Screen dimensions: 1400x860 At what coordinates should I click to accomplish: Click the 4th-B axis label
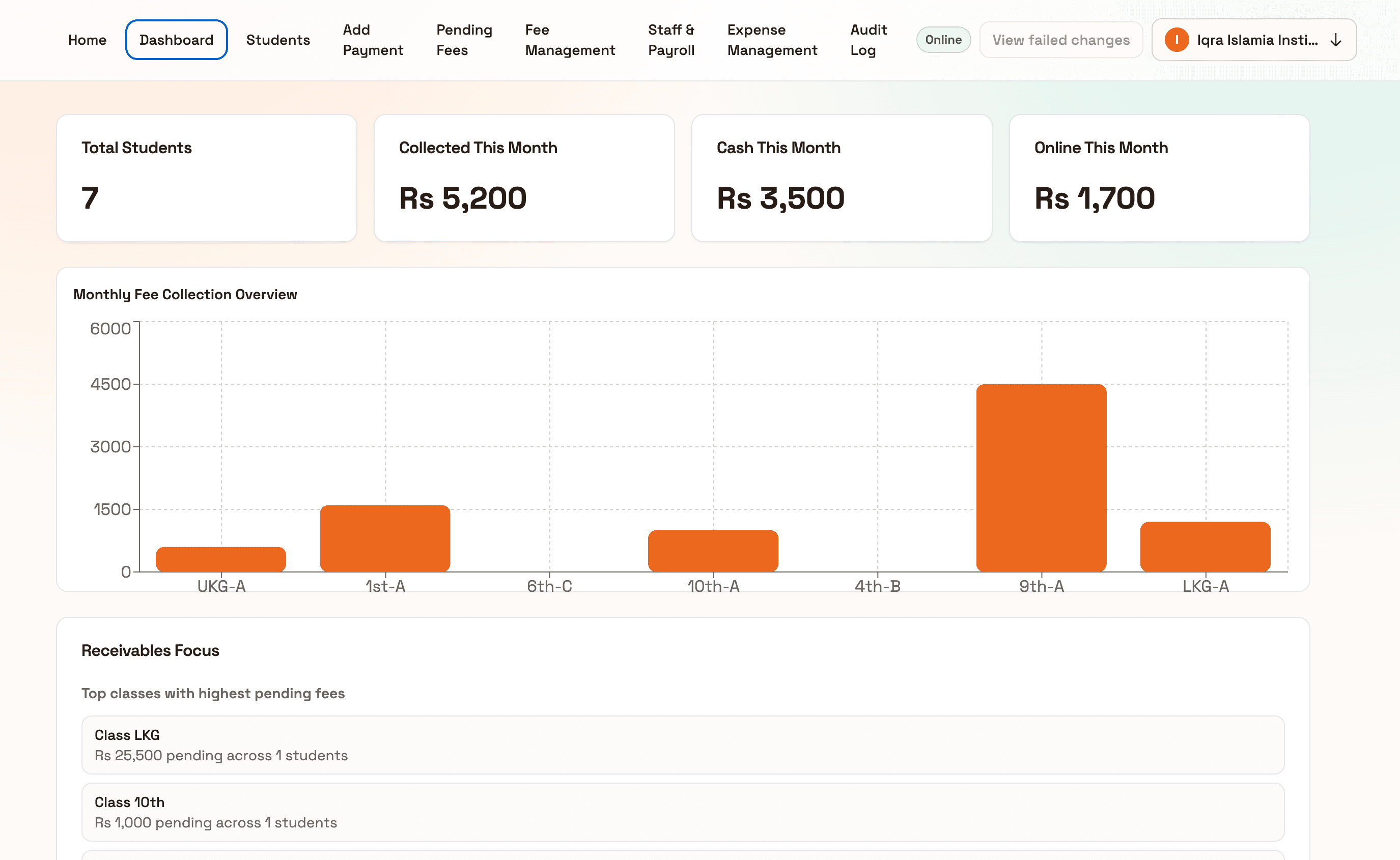pos(877,586)
